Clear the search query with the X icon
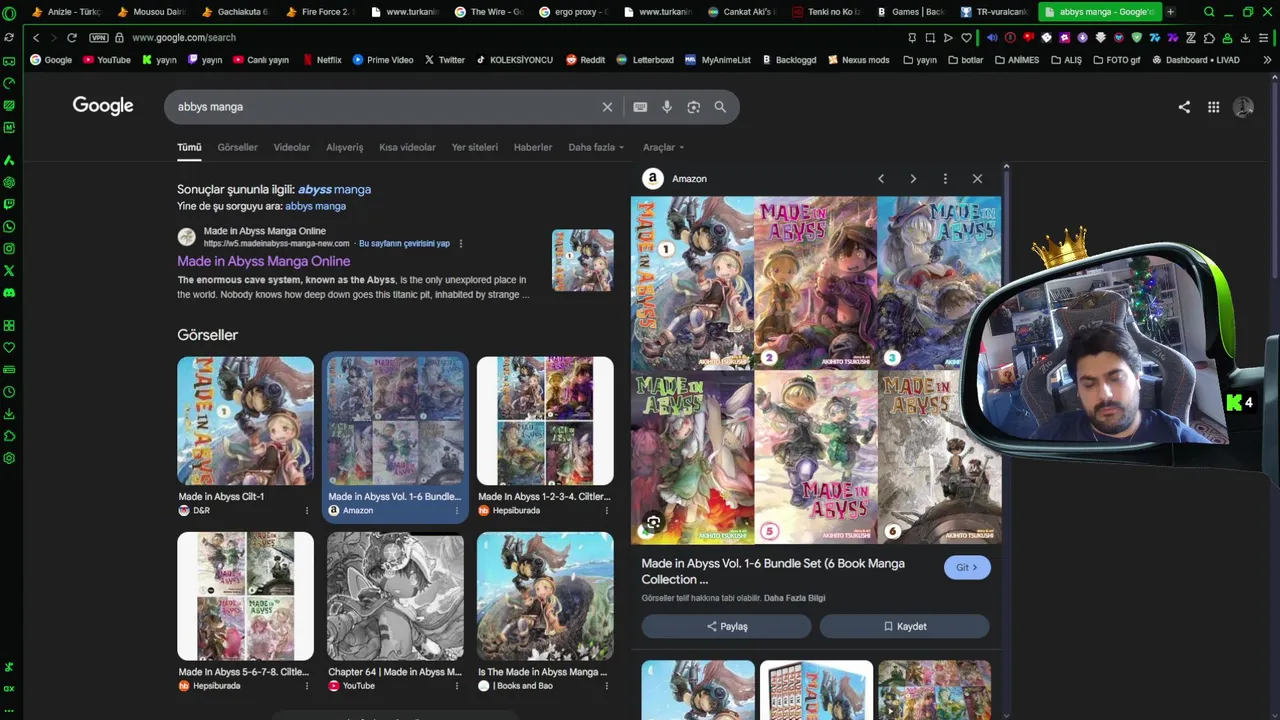The height and width of the screenshot is (720, 1280). [x=607, y=107]
